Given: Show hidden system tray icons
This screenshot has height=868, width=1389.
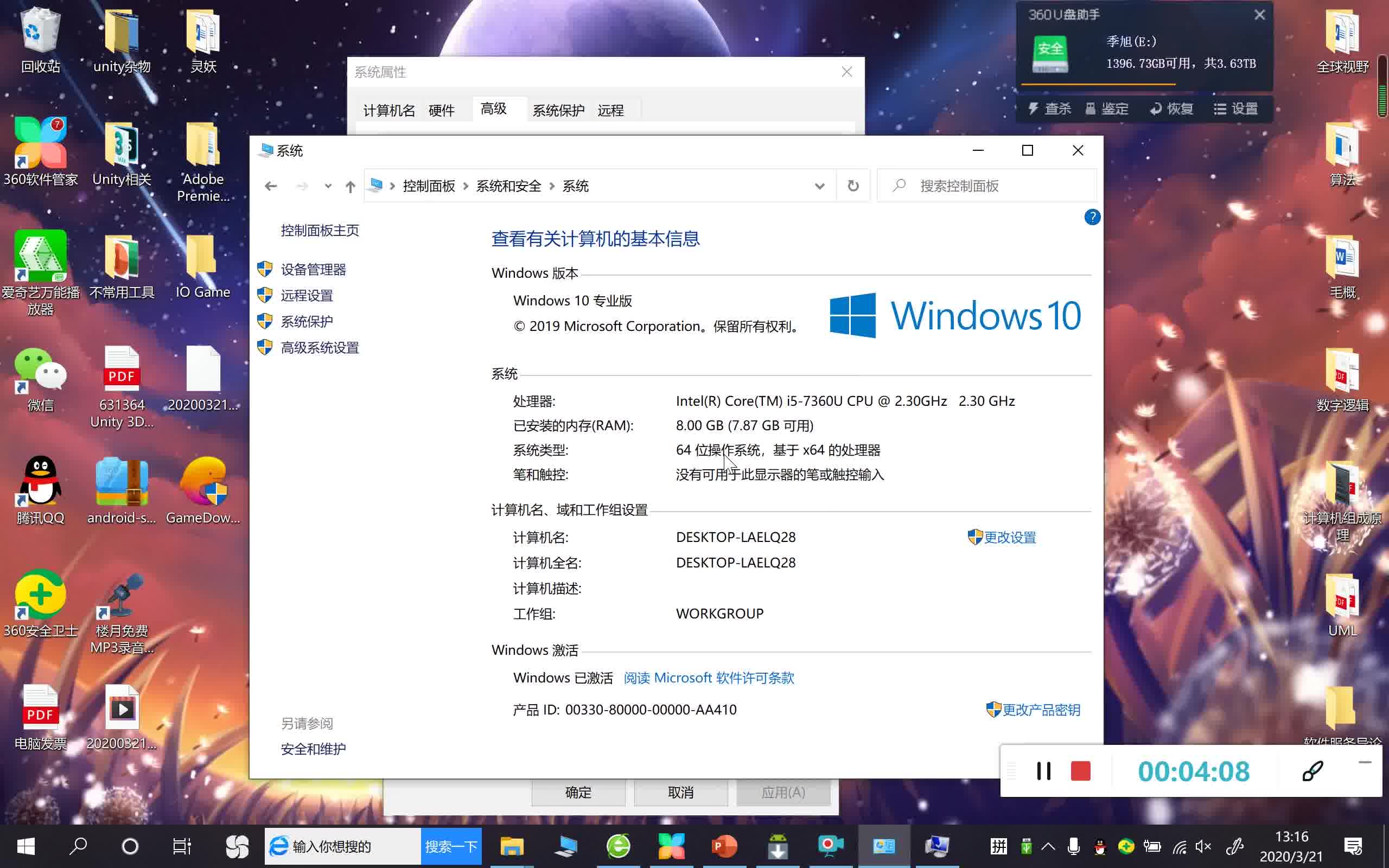Looking at the screenshot, I should [1048, 846].
